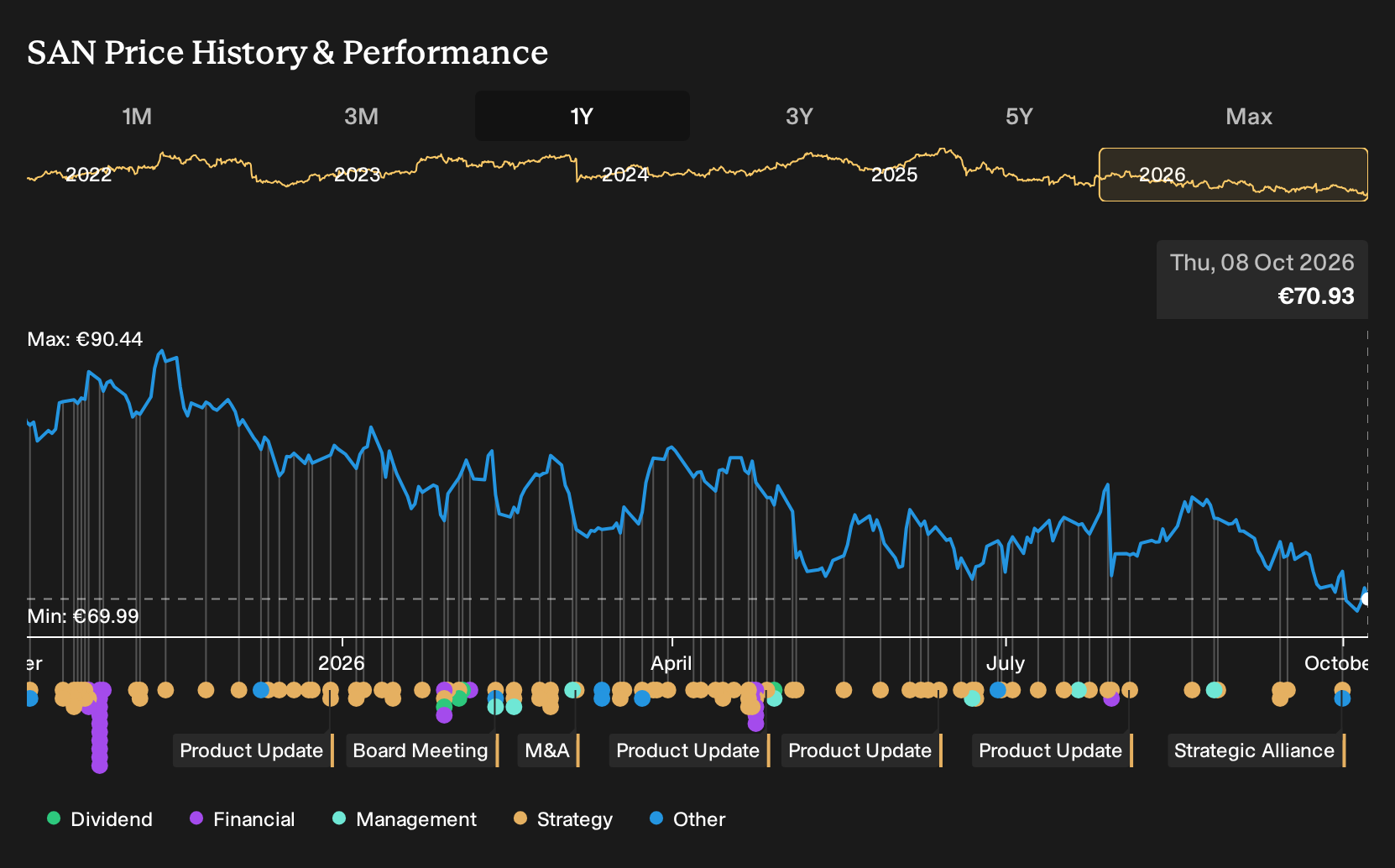
Task: Click the bottom purple Financial dot in the tall stack
Action: [x=99, y=765]
